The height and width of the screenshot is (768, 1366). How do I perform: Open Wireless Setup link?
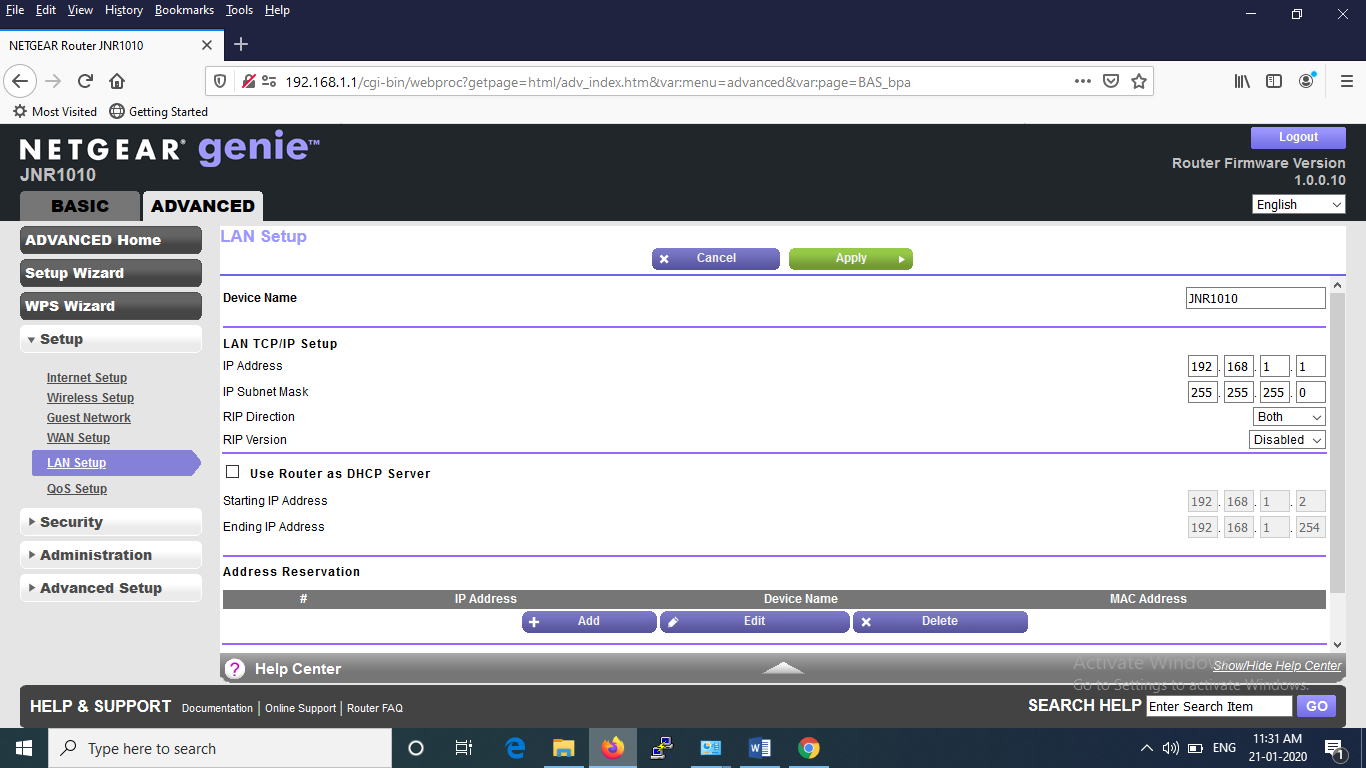[90, 398]
